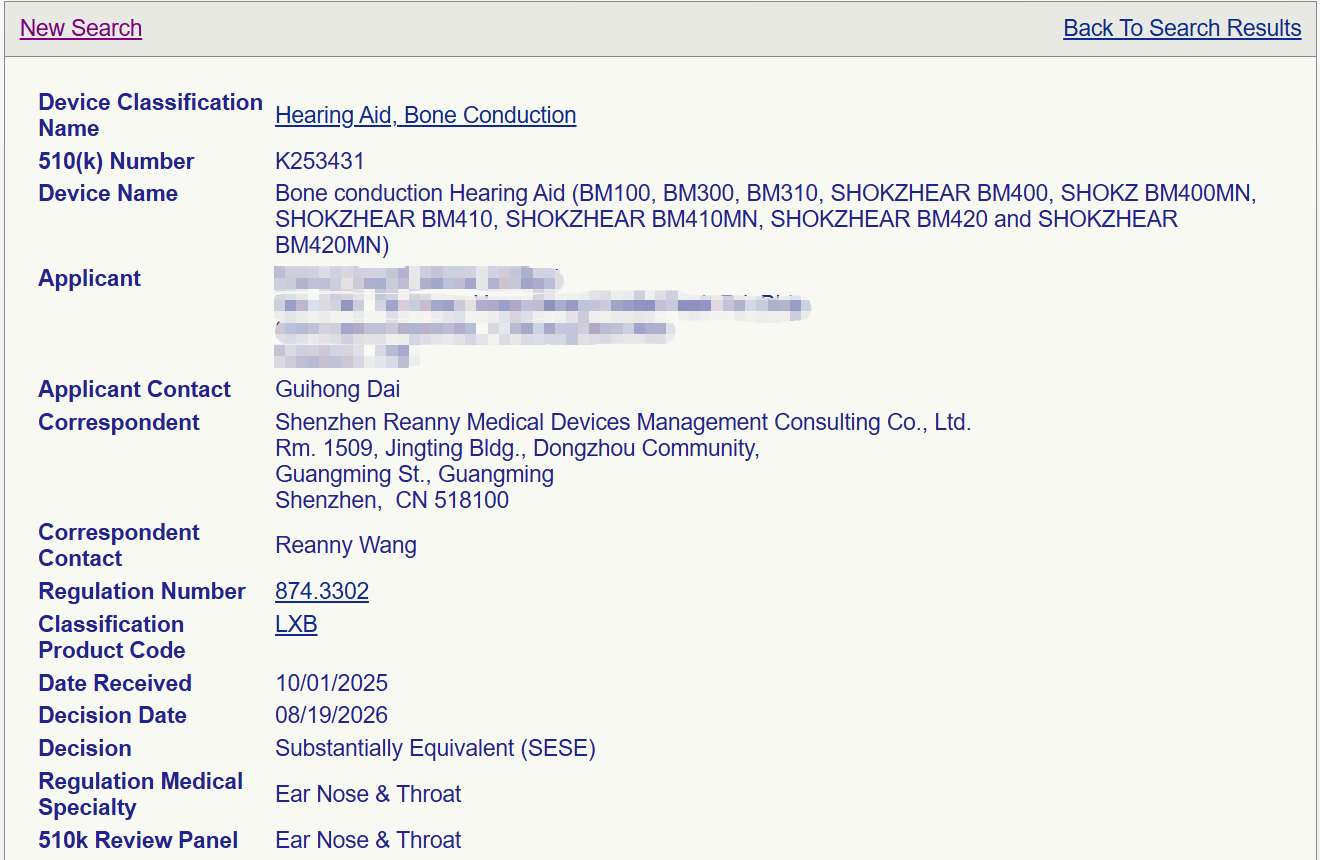Image resolution: width=1320 pixels, height=860 pixels.
Task: Select the contact name Guihong Dai
Action: click(x=338, y=389)
